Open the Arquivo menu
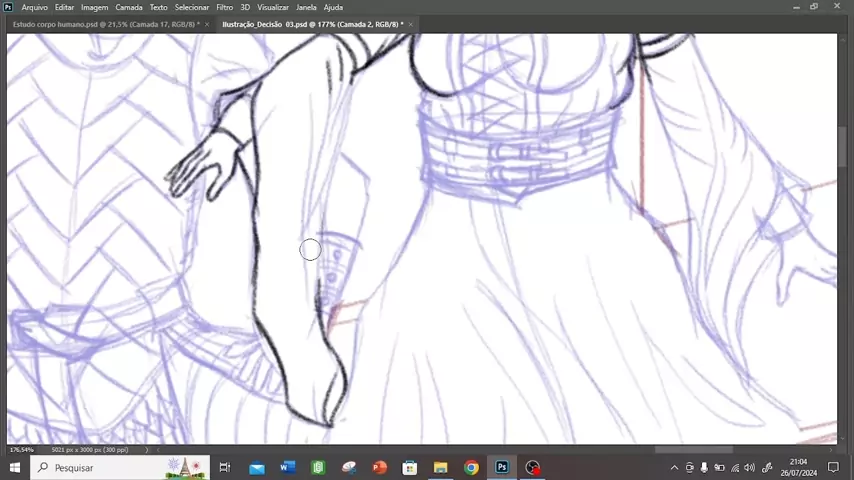Viewport: 854px width, 480px height. pos(34,7)
